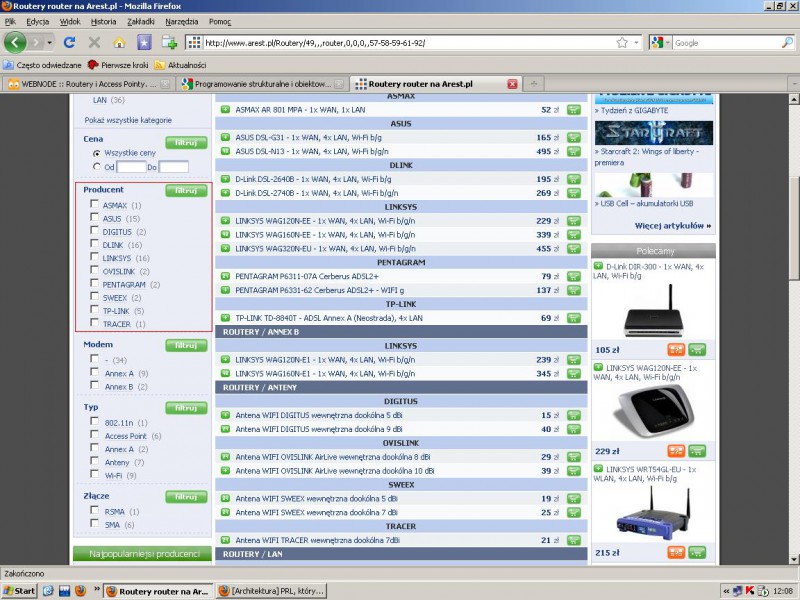Screen dimensions: 800x600
Task: Click the bookmark star in address bar
Action: (621, 42)
